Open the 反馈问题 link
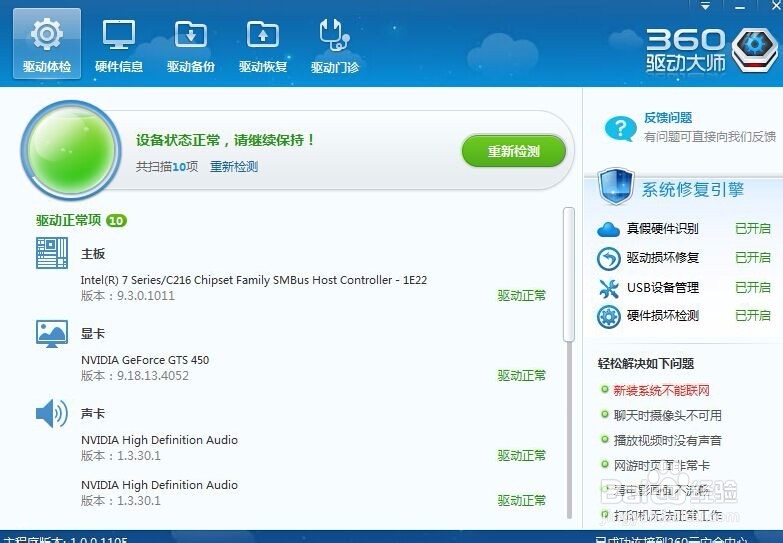This screenshot has width=783, height=543. [668, 118]
